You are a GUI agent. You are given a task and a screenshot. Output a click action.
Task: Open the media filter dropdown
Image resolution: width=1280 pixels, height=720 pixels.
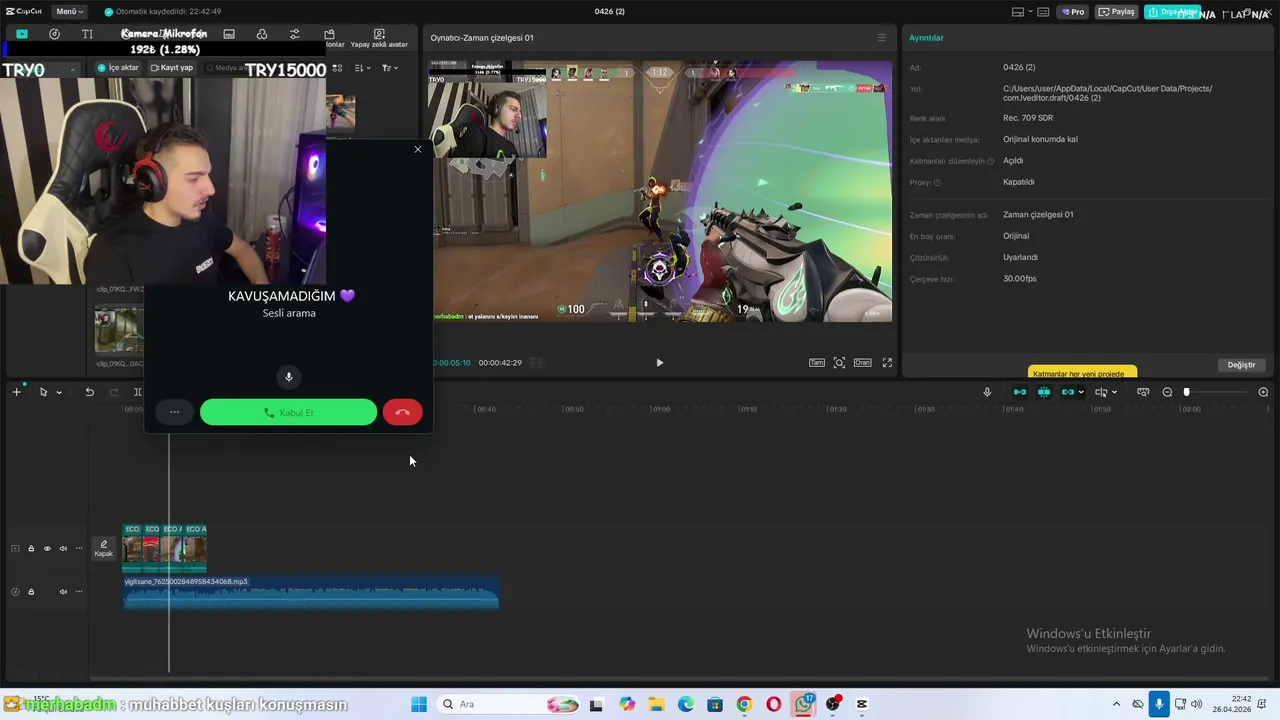coord(390,68)
